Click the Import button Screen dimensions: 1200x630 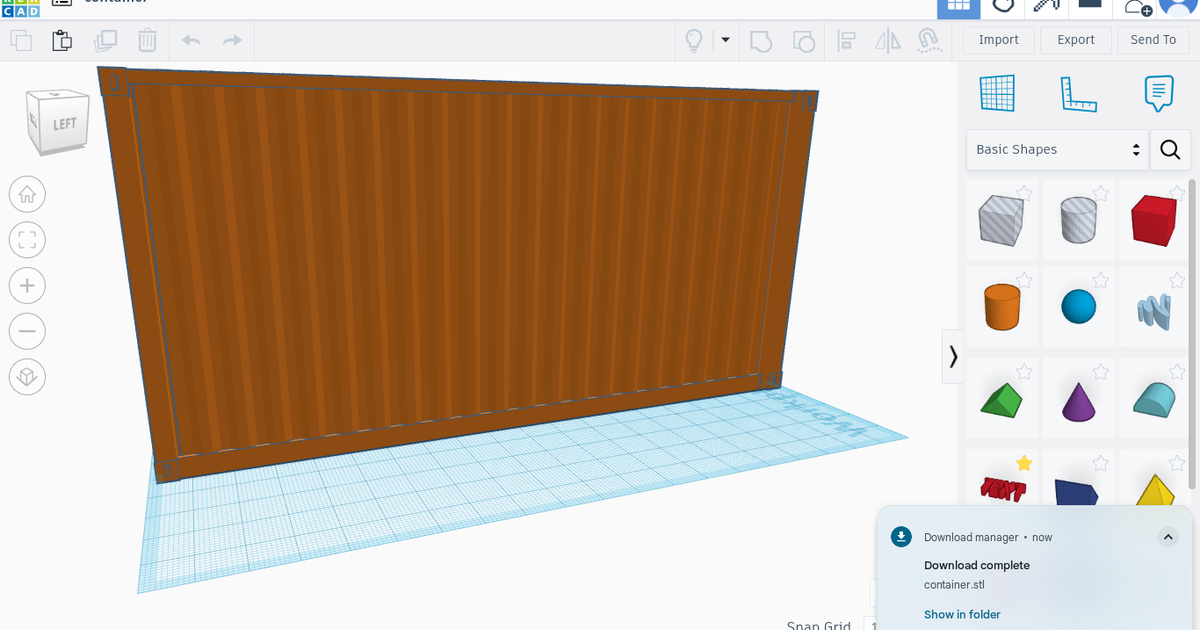coord(998,40)
